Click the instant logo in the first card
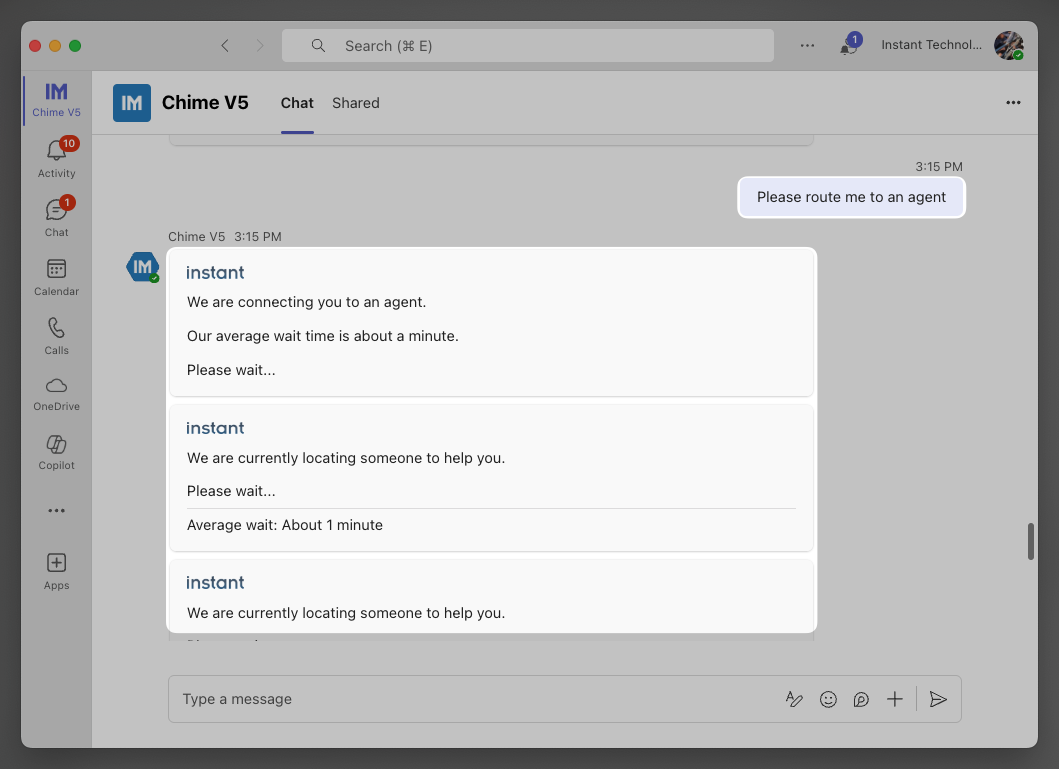 pyautogui.click(x=215, y=272)
